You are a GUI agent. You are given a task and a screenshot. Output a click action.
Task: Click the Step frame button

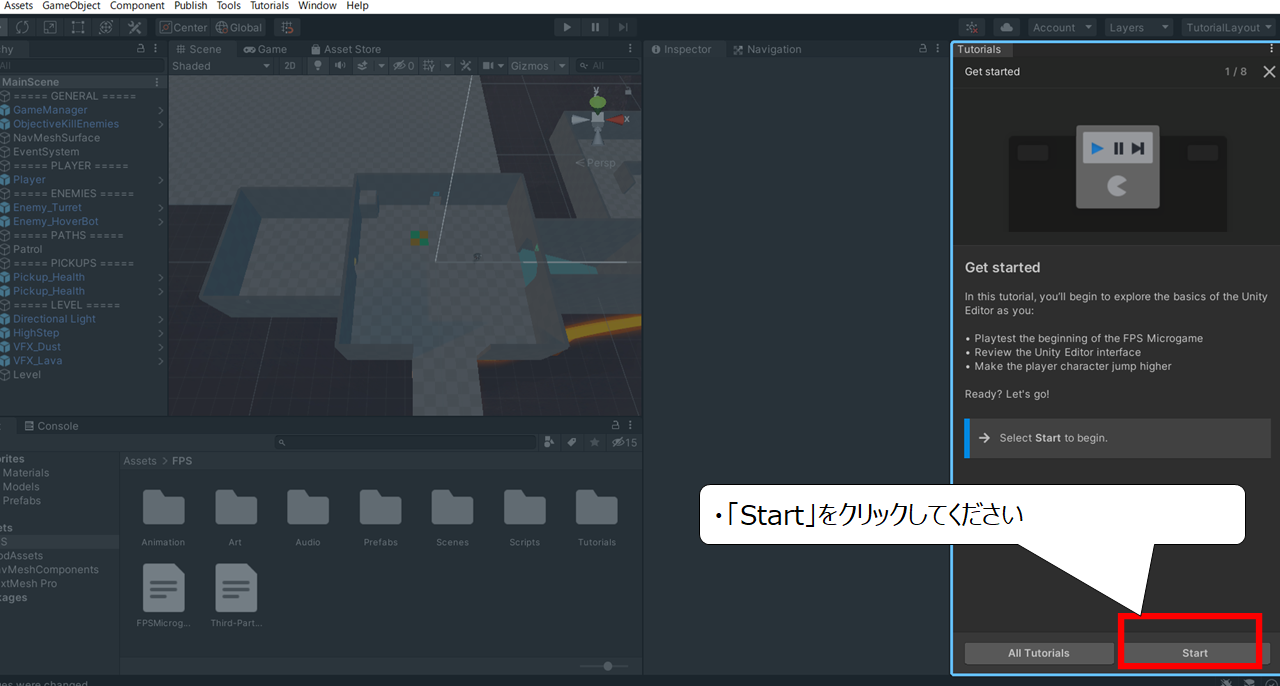(622, 27)
